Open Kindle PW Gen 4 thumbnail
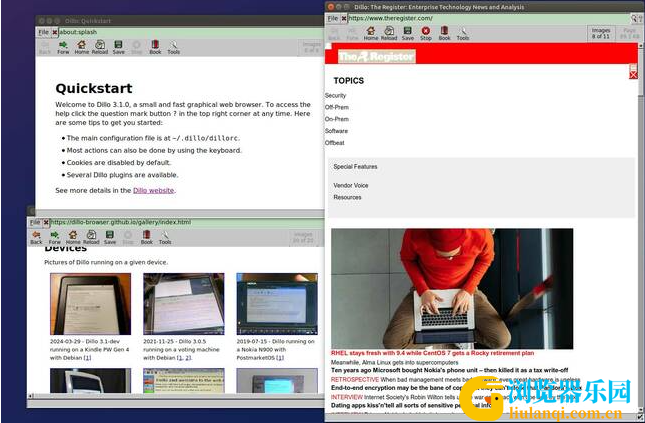This screenshot has height=423, width=645. (x=90, y=304)
